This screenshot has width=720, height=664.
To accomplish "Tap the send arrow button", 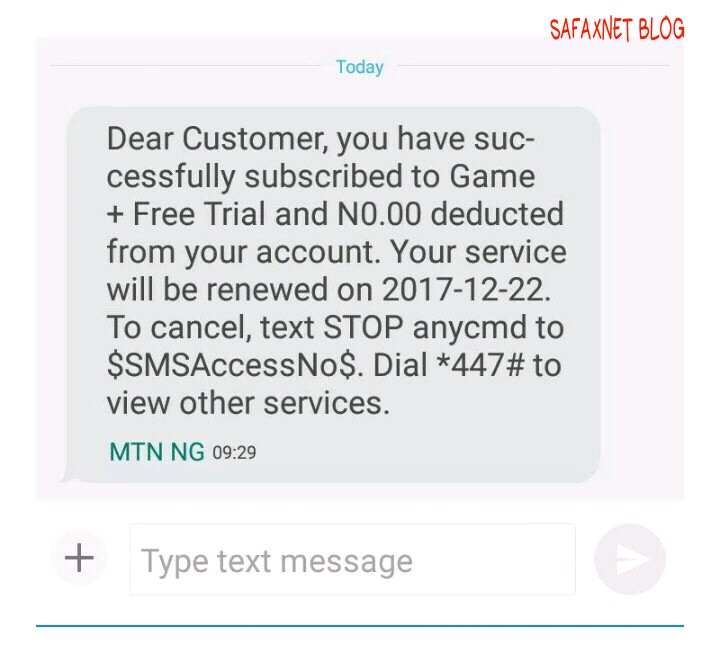I will 630,559.
